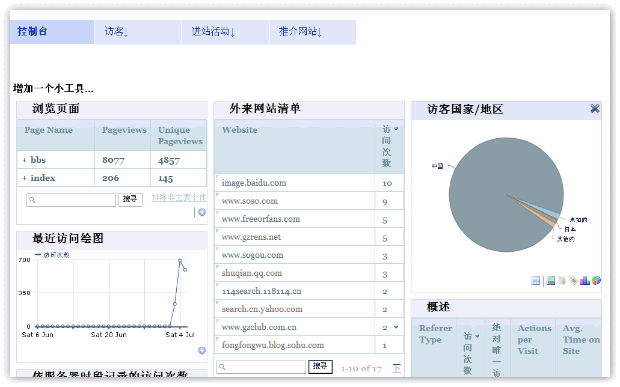
Task: Click fongfongwu.blog.sohu.com row
Action: pos(309,345)
